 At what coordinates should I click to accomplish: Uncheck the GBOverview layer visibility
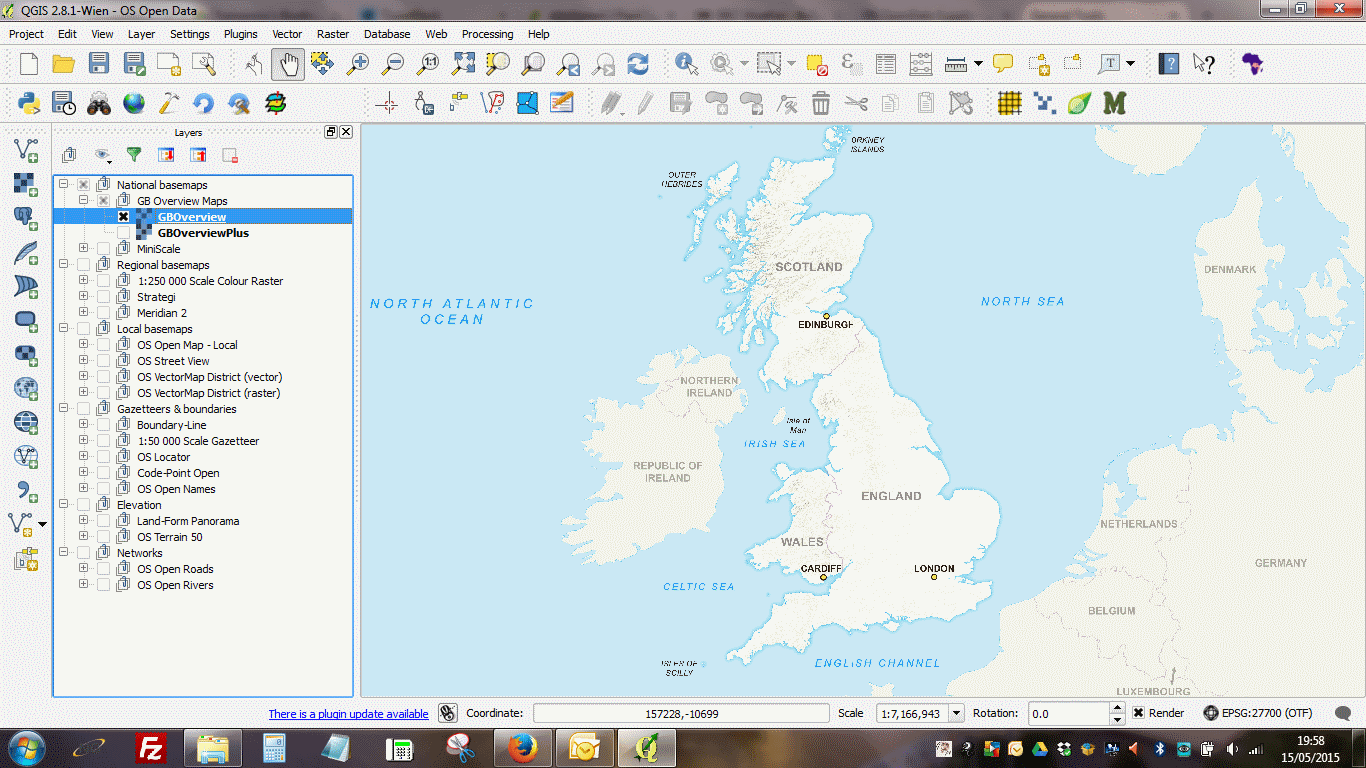coord(124,217)
